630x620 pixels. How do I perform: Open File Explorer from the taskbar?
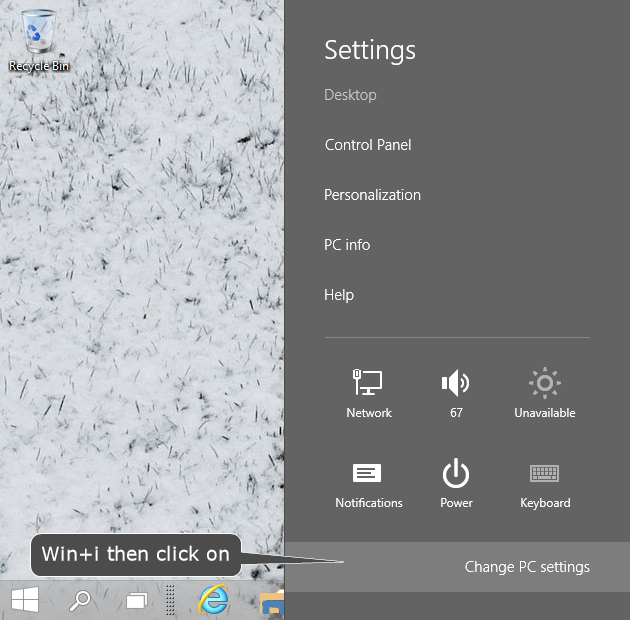(272, 602)
